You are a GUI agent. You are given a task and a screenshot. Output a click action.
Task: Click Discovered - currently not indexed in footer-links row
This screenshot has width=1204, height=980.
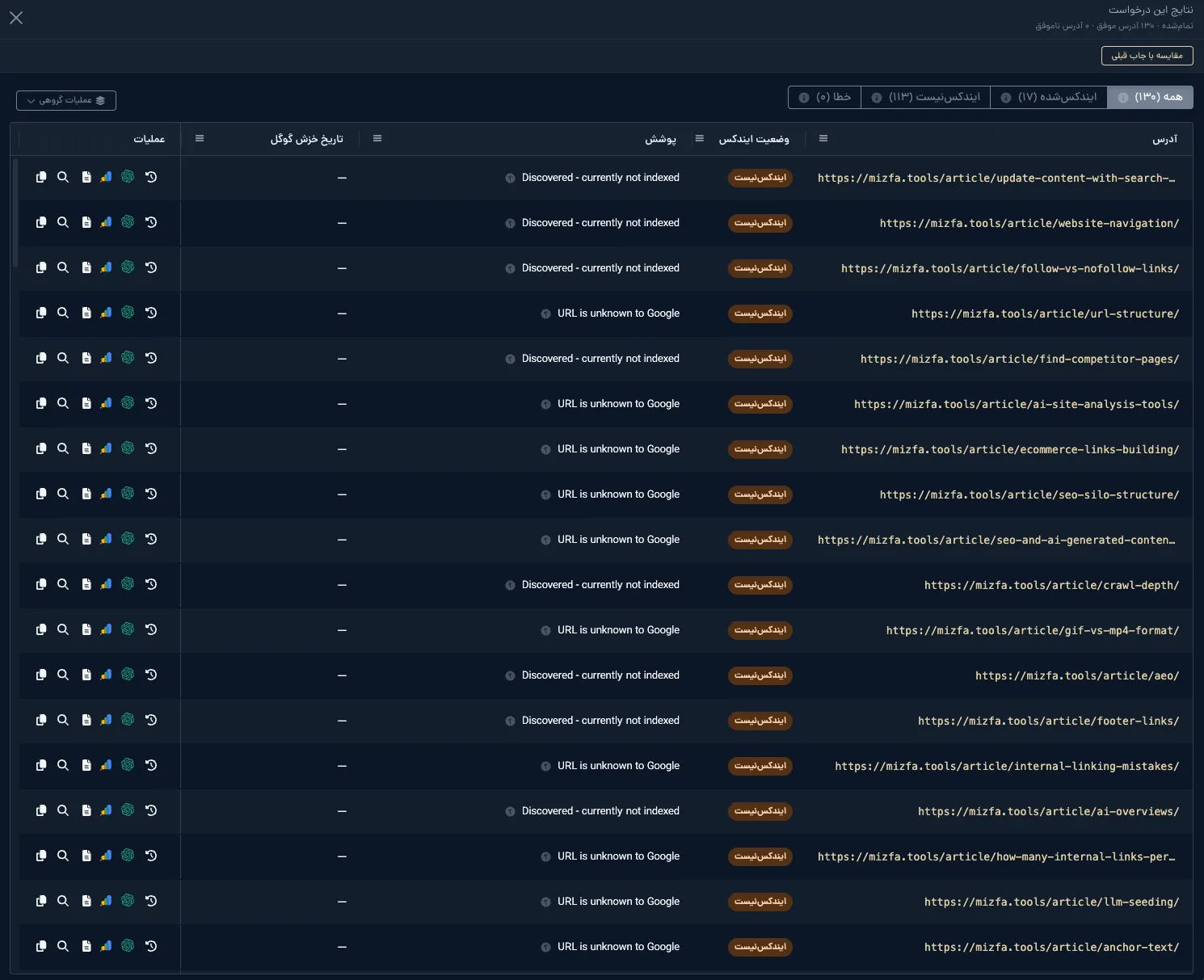pyautogui.click(x=600, y=721)
